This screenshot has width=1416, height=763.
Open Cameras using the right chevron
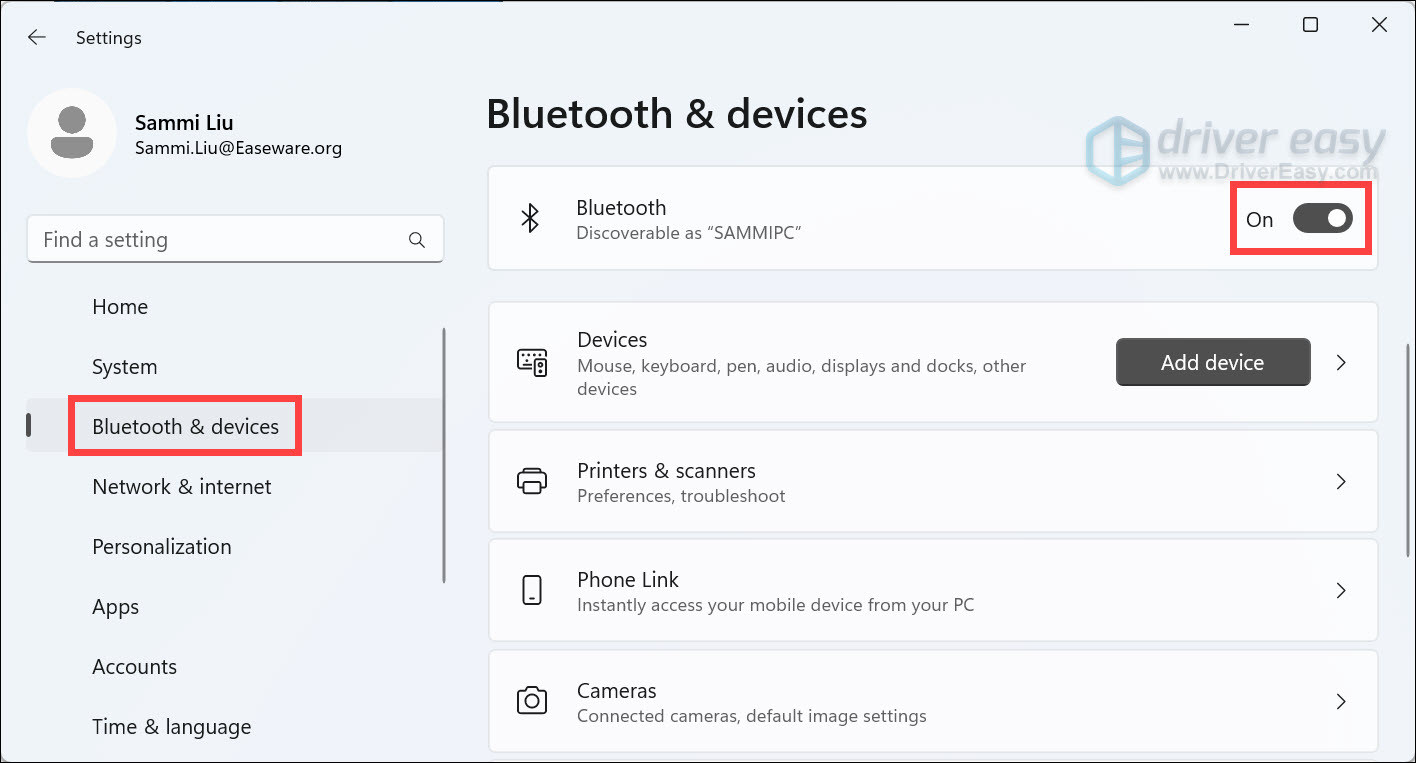pyautogui.click(x=1341, y=701)
